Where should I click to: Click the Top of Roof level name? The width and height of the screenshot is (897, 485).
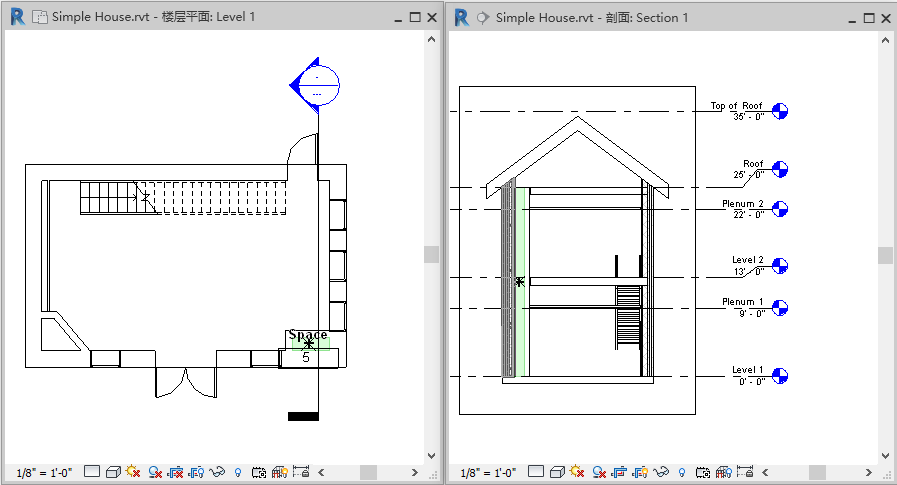[x=737, y=106]
